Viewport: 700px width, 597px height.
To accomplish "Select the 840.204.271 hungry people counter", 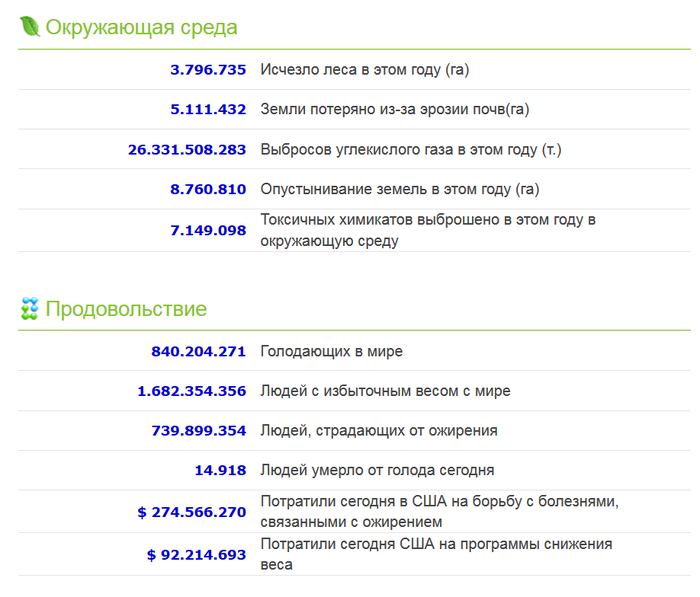I will click(198, 351).
